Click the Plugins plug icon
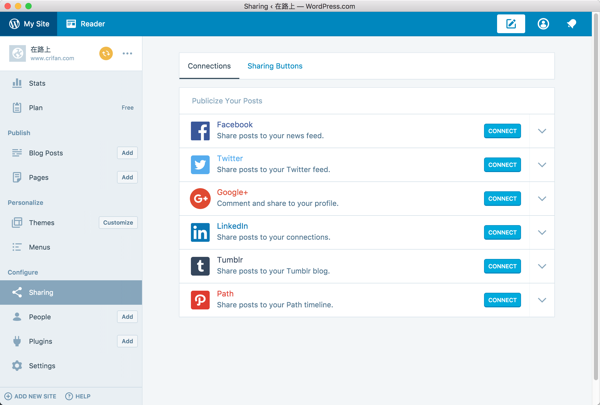Screen dimensions: 600x405 pos(17,341)
